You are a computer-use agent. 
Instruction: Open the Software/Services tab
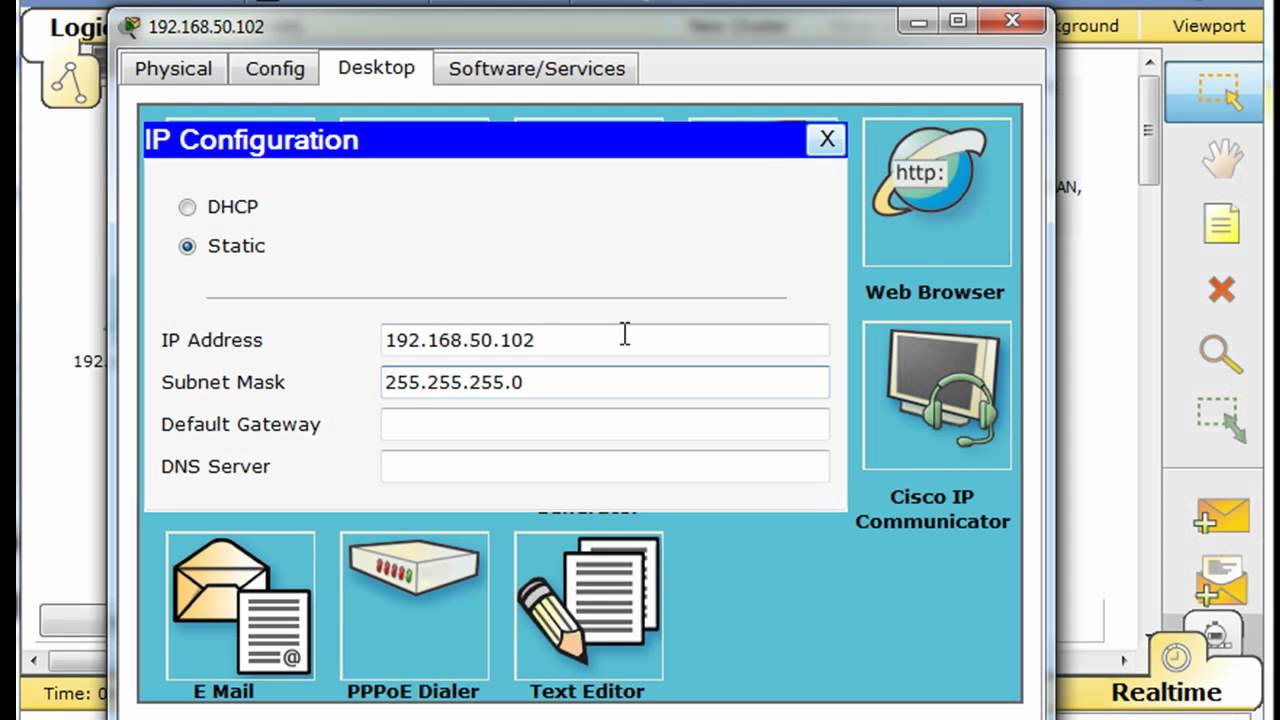[537, 69]
